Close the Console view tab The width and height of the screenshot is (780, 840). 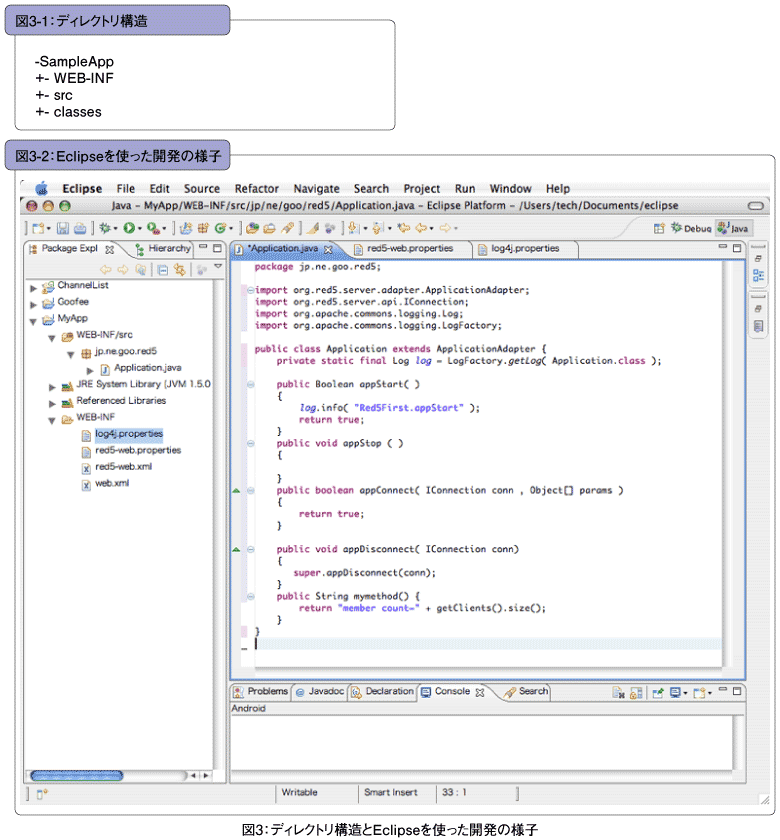click(x=480, y=693)
